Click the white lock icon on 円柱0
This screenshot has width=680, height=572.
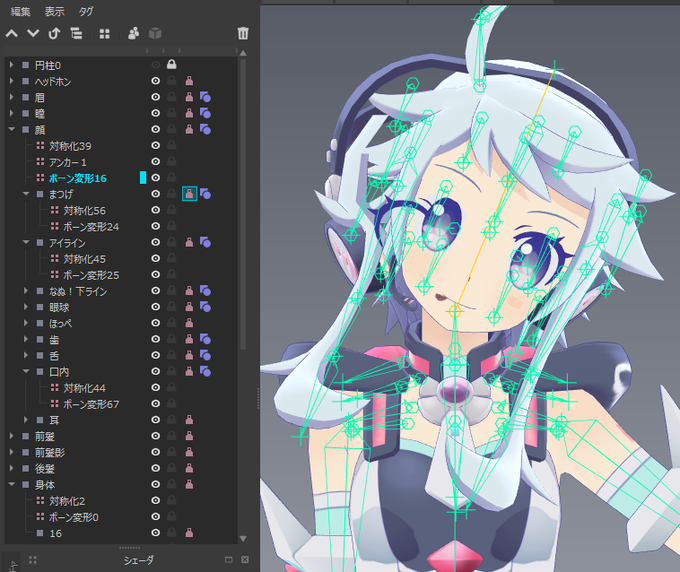pos(172,65)
